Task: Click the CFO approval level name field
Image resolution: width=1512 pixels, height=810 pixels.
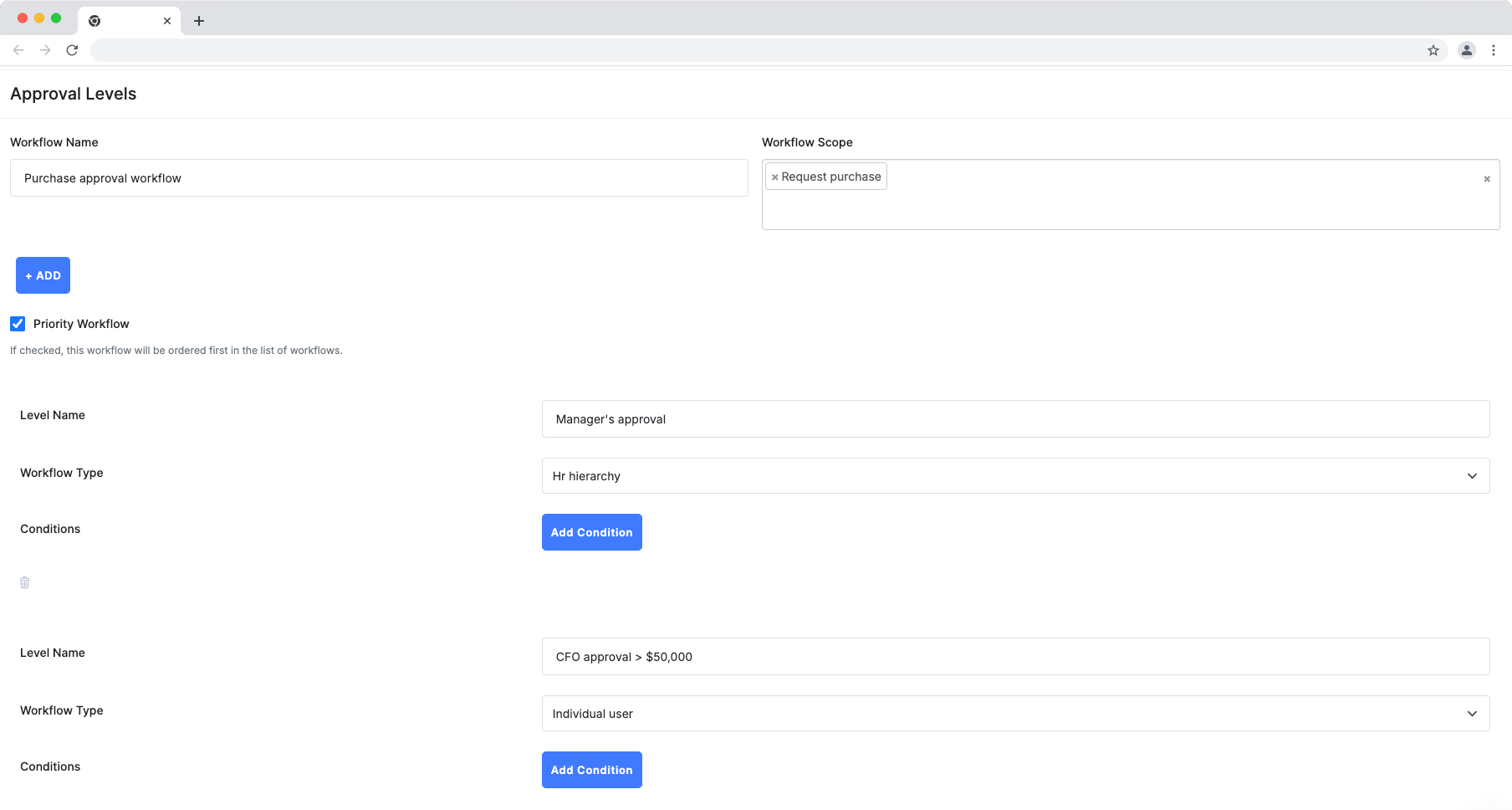Action: (x=1014, y=656)
